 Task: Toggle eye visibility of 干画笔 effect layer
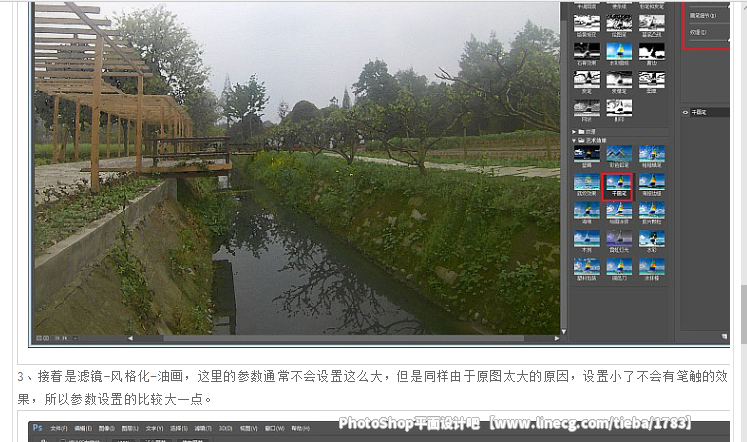[x=685, y=112]
